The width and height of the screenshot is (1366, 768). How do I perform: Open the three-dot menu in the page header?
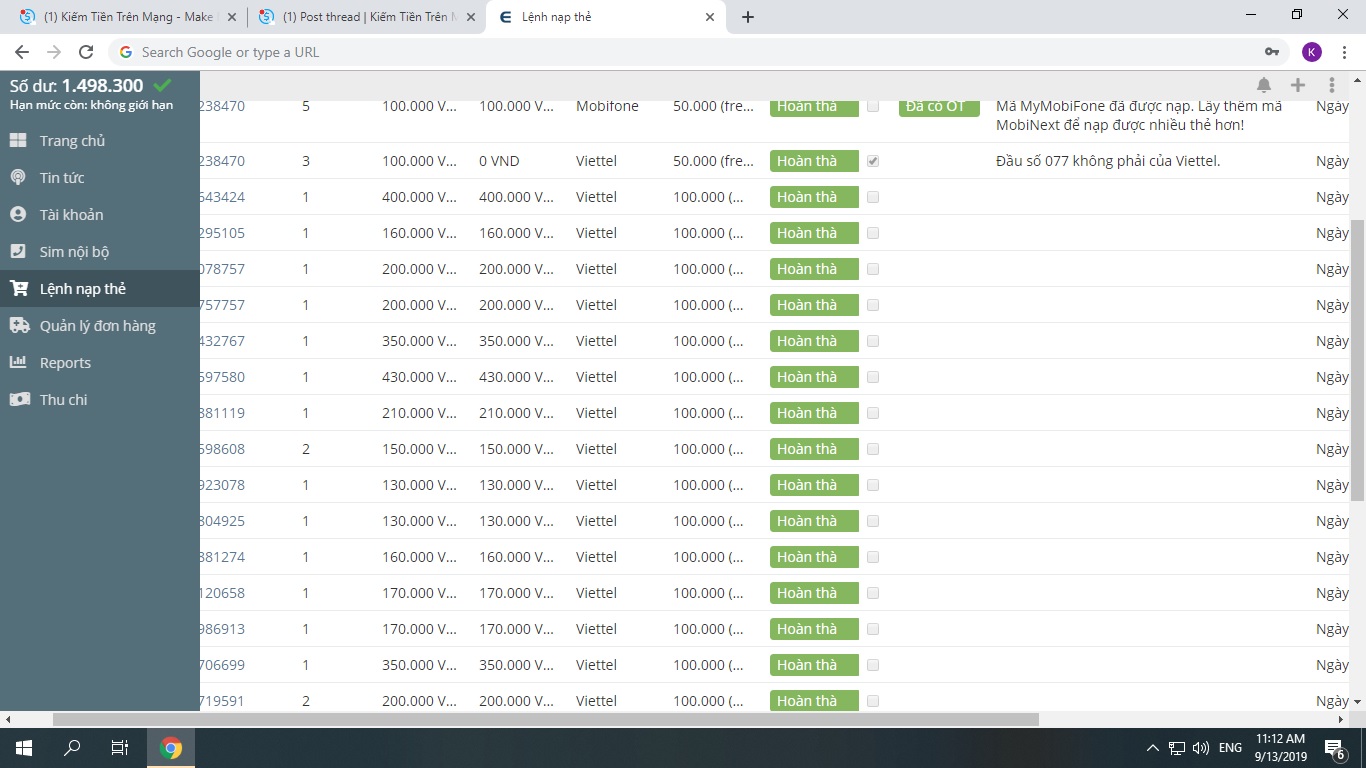(x=1332, y=86)
